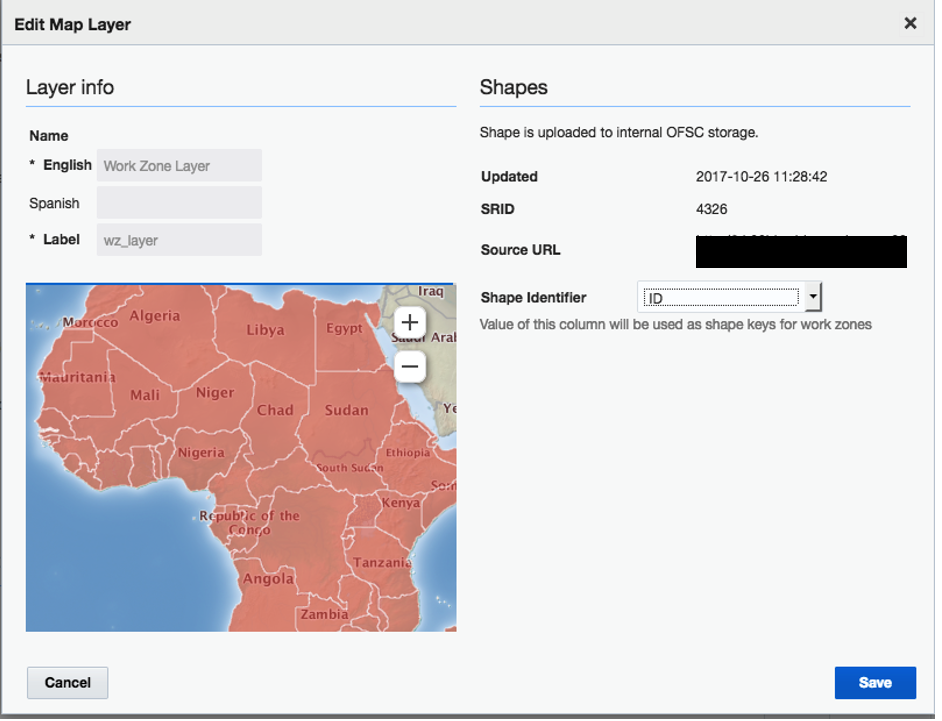Zoom in on the map
942x721 pixels.
click(x=410, y=322)
